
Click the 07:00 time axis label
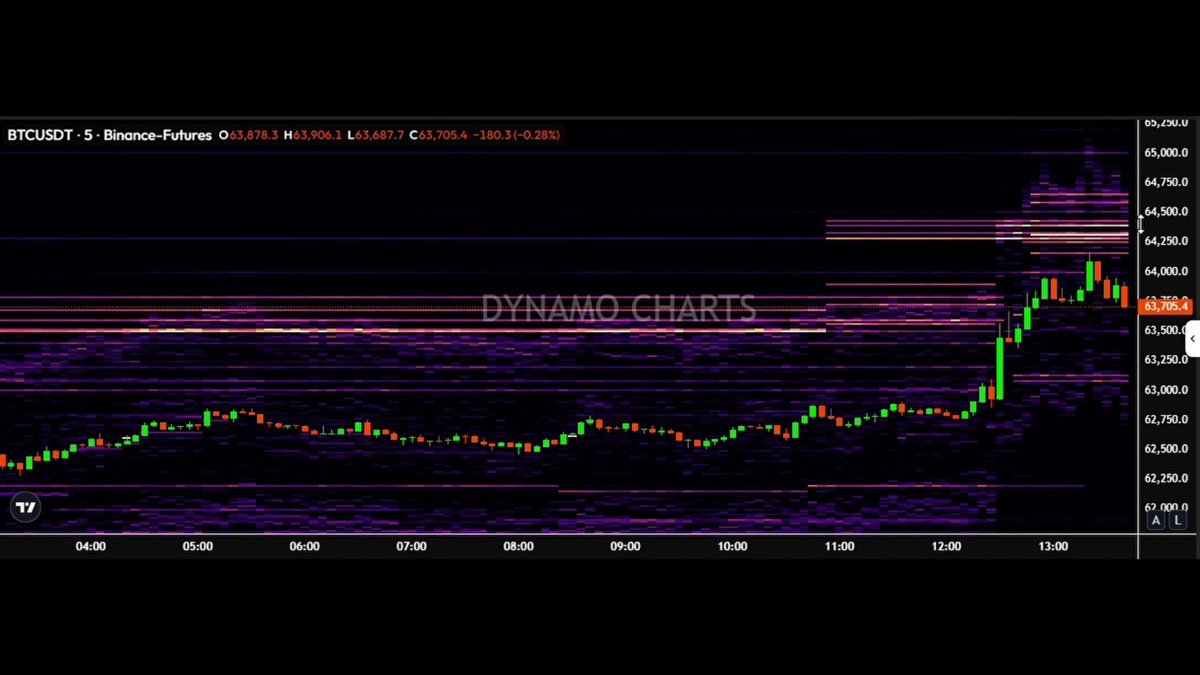pos(412,547)
